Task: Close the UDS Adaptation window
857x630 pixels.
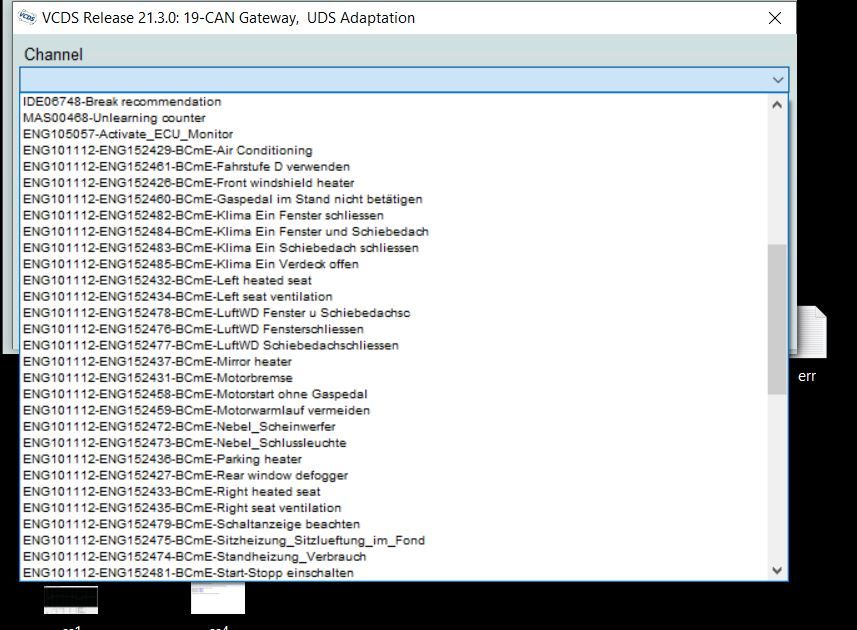Action: (774, 18)
